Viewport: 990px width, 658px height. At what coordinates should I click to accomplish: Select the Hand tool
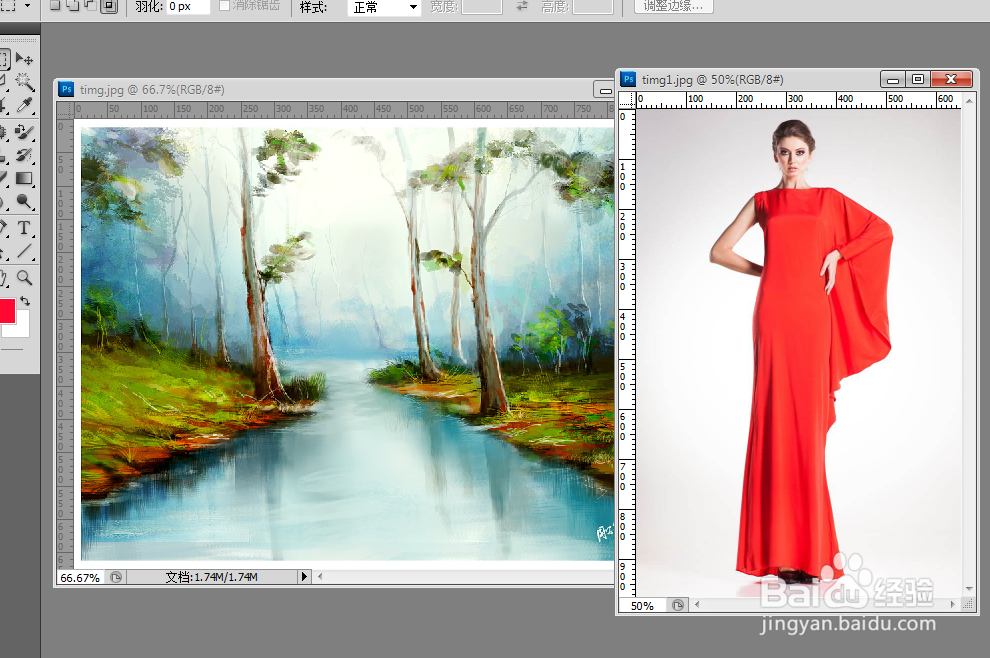click(x=3, y=277)
